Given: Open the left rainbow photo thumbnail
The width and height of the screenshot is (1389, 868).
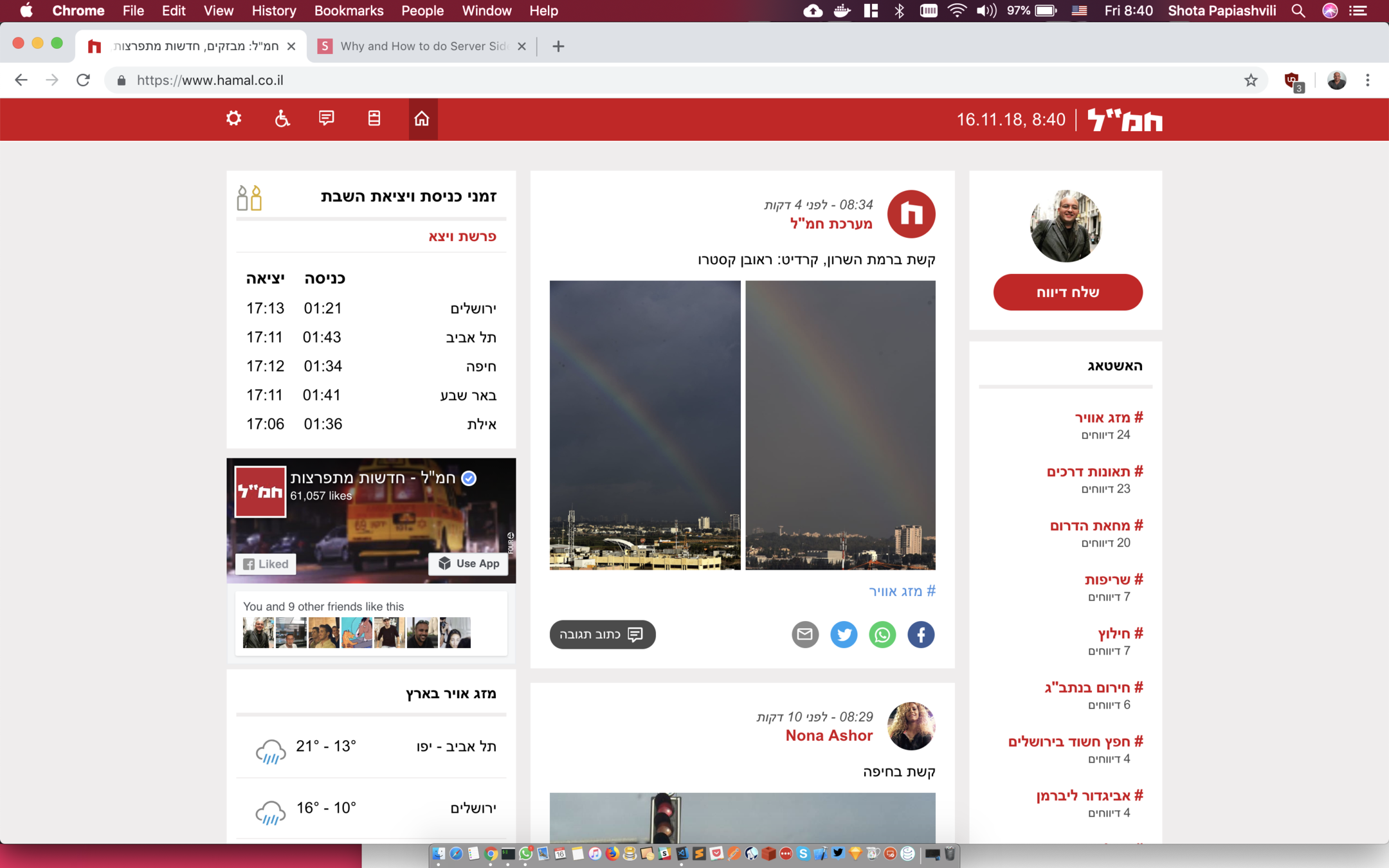Looking at the screenshot, I should click(644, 425).
